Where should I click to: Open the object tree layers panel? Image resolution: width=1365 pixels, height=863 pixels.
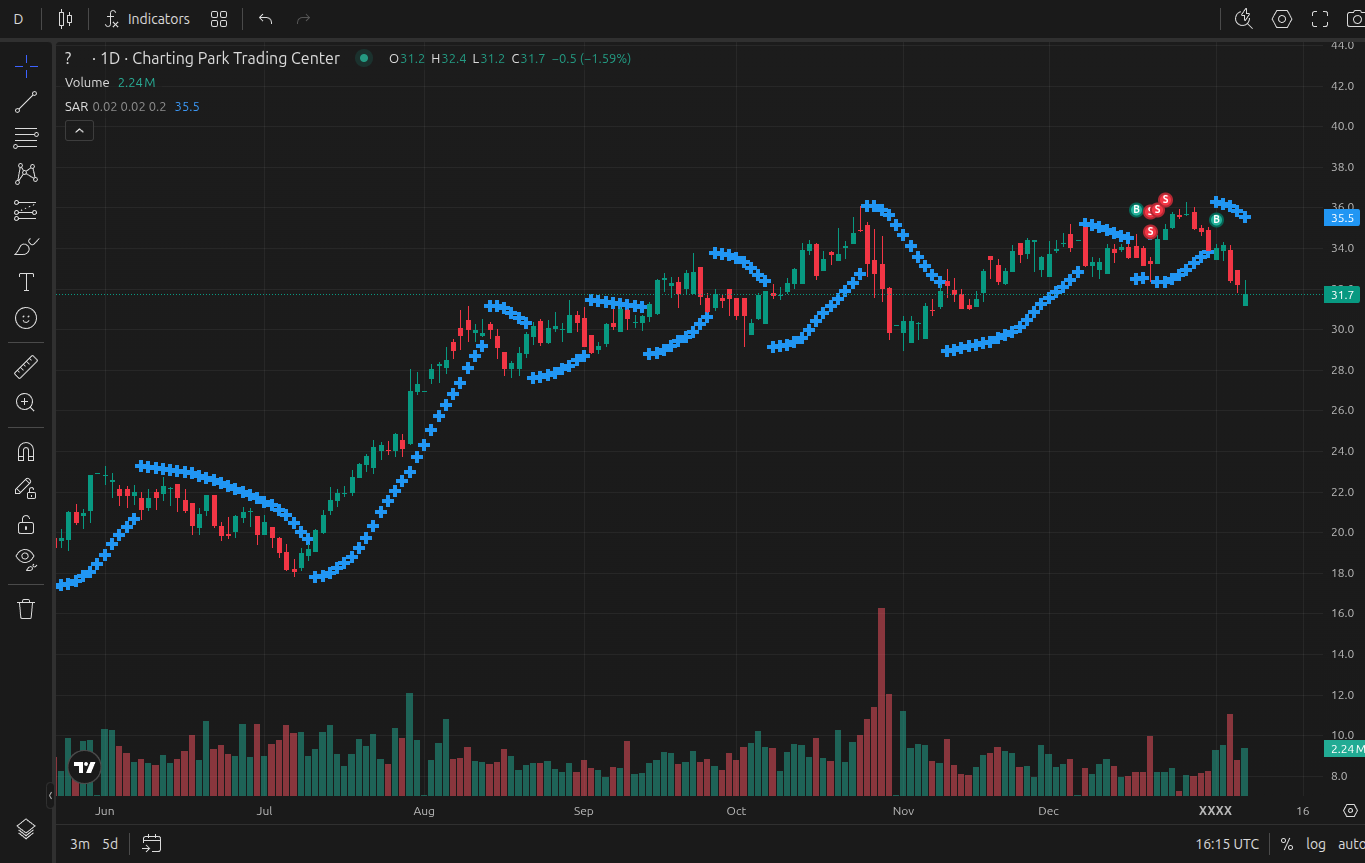point(26,829)
